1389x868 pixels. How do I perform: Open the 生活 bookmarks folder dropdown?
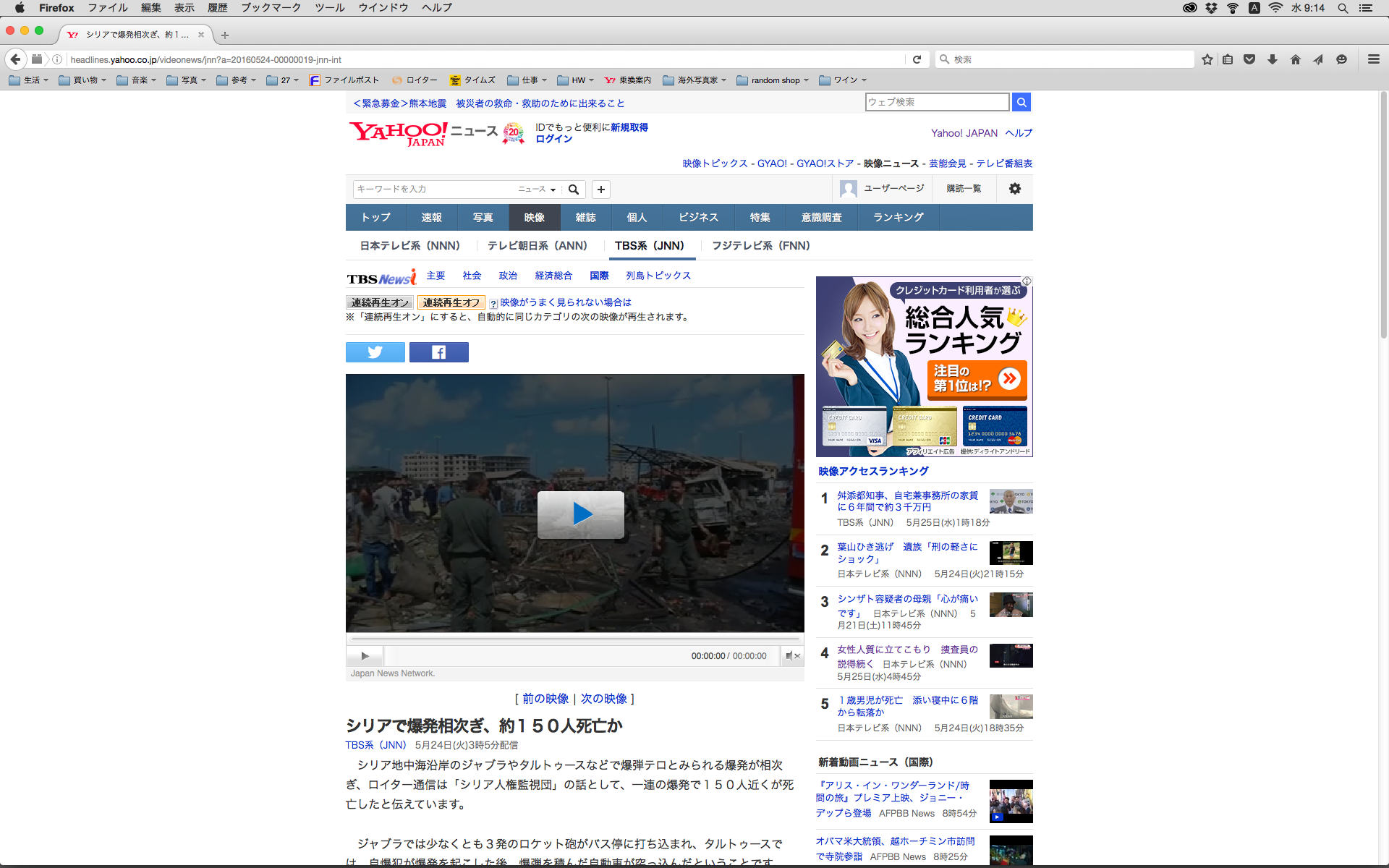click(x=29, y=80)
